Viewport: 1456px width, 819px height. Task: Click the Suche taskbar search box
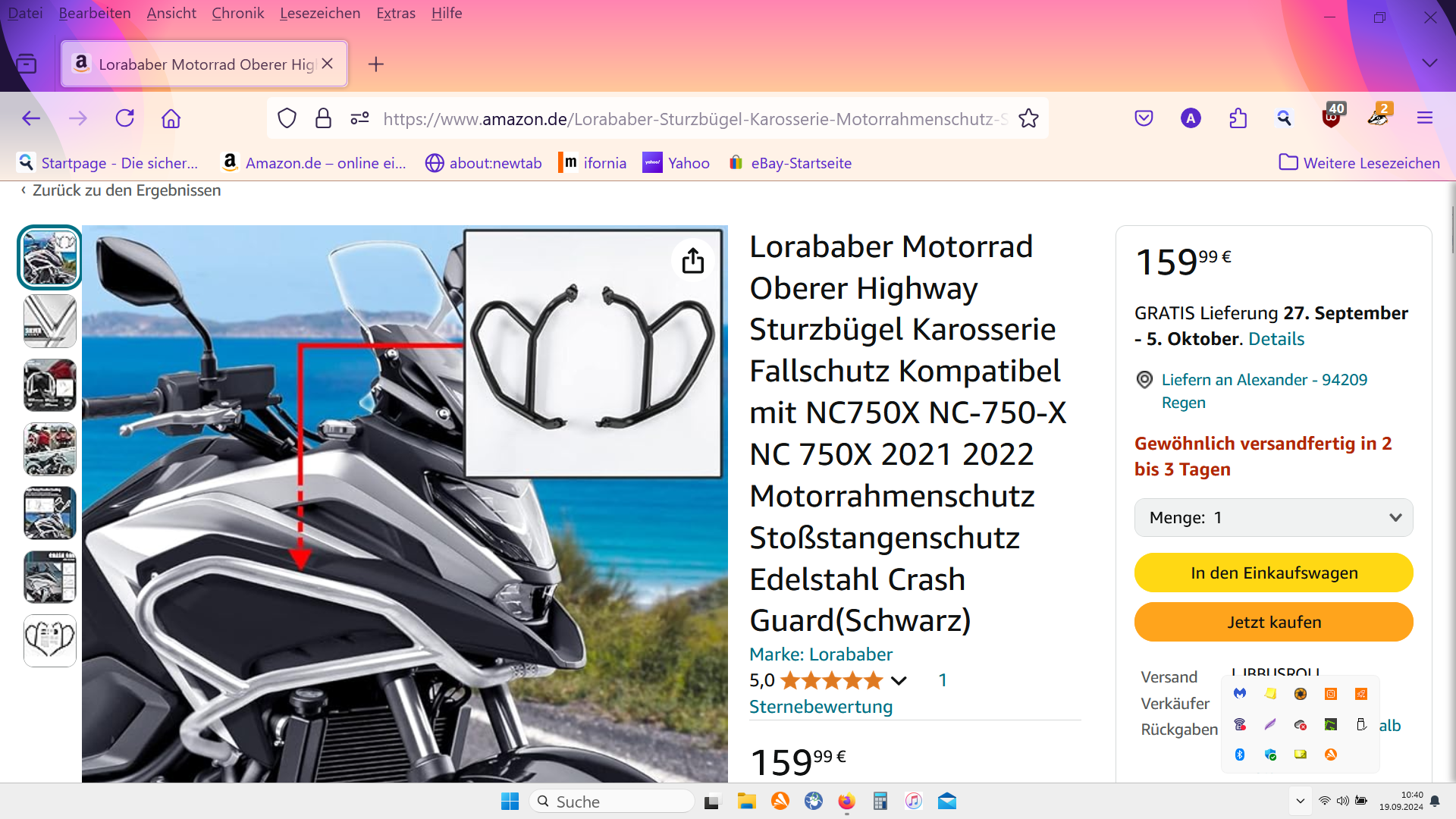611,802
